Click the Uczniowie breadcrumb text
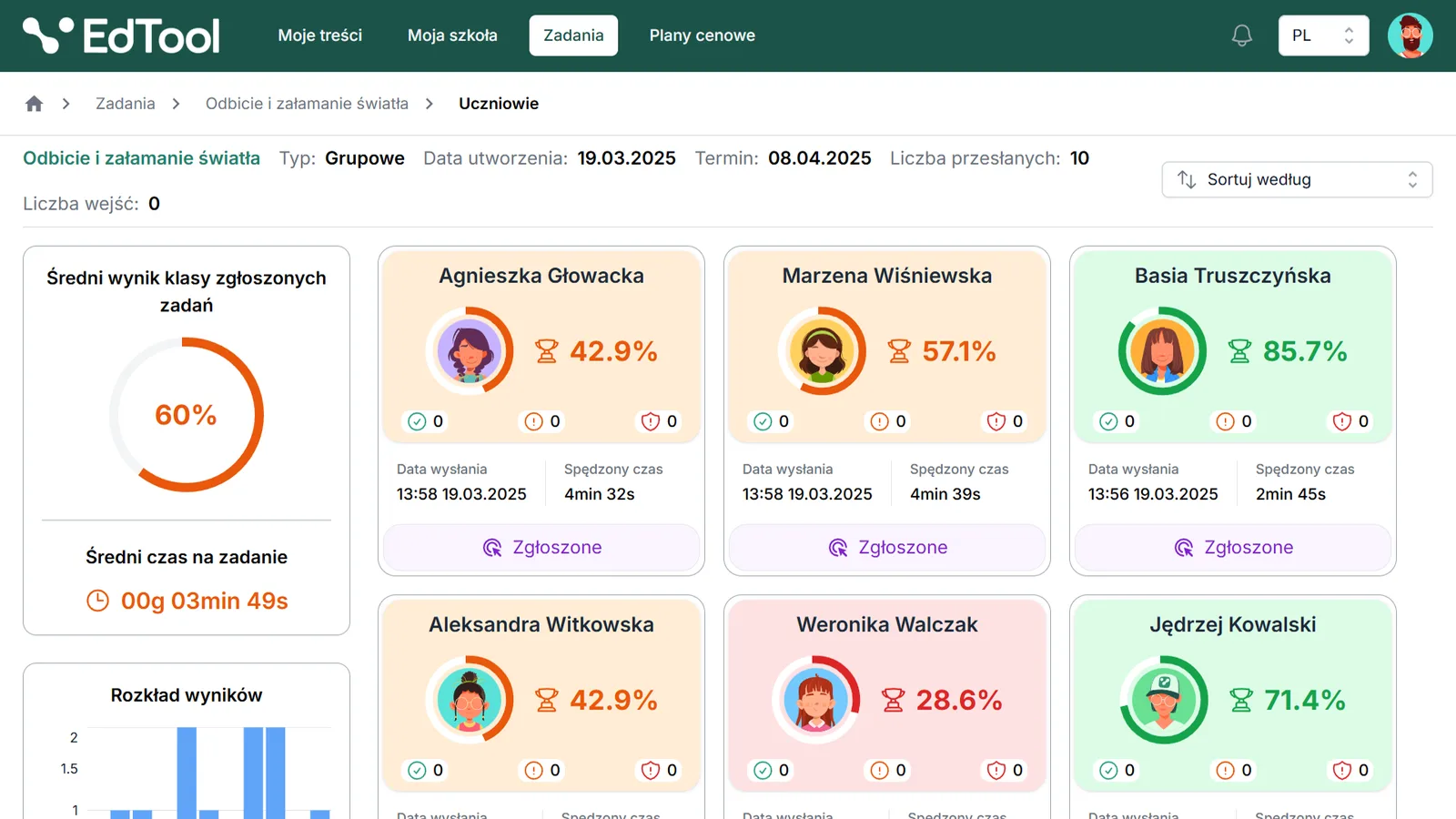This screenshot has height=819, width=1456. (x=499, y=104)
